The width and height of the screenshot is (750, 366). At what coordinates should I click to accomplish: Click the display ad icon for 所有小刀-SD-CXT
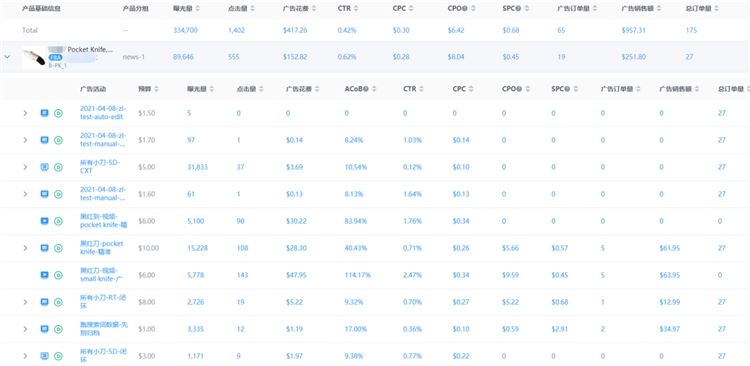point(44,167)
